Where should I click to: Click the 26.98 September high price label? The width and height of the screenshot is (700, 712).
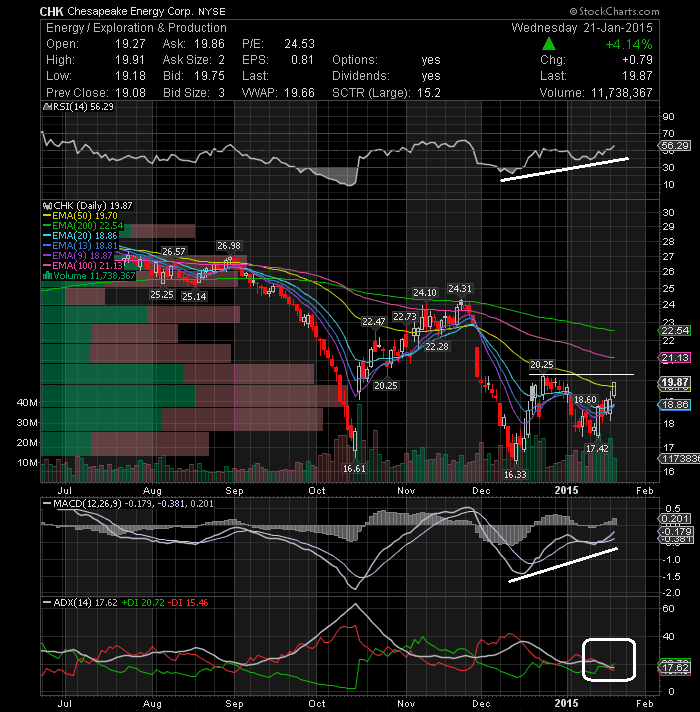229,246
